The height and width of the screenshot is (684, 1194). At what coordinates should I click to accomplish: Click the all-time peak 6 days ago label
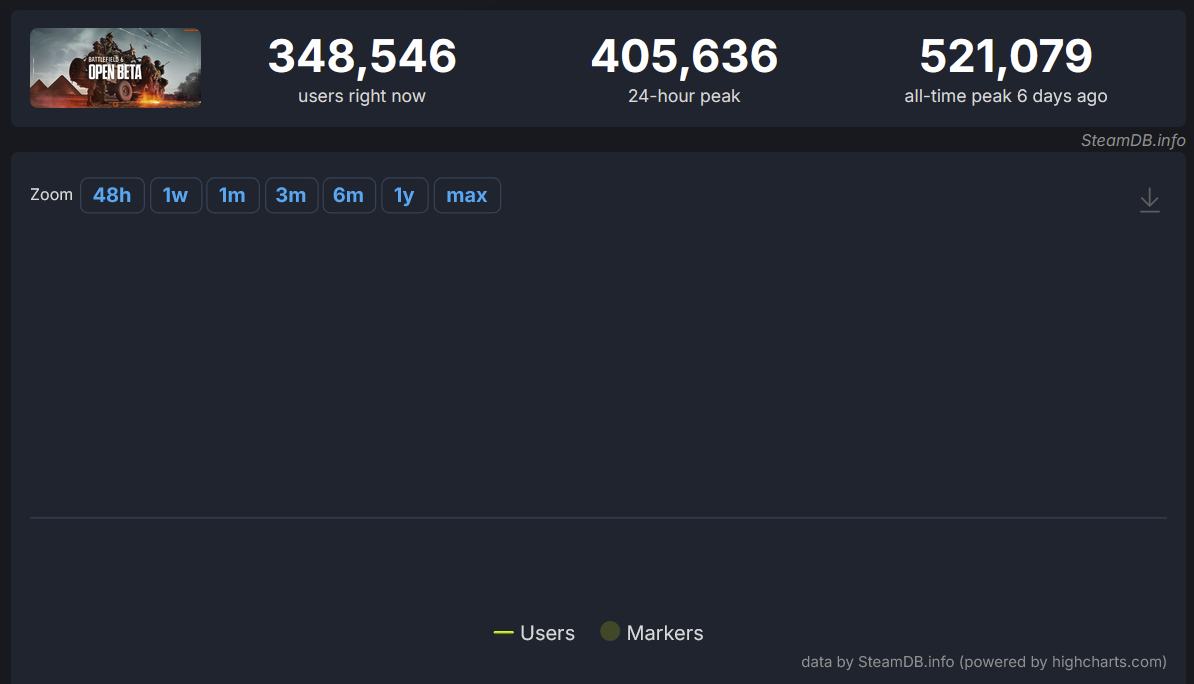click(x=1006, y=96)
